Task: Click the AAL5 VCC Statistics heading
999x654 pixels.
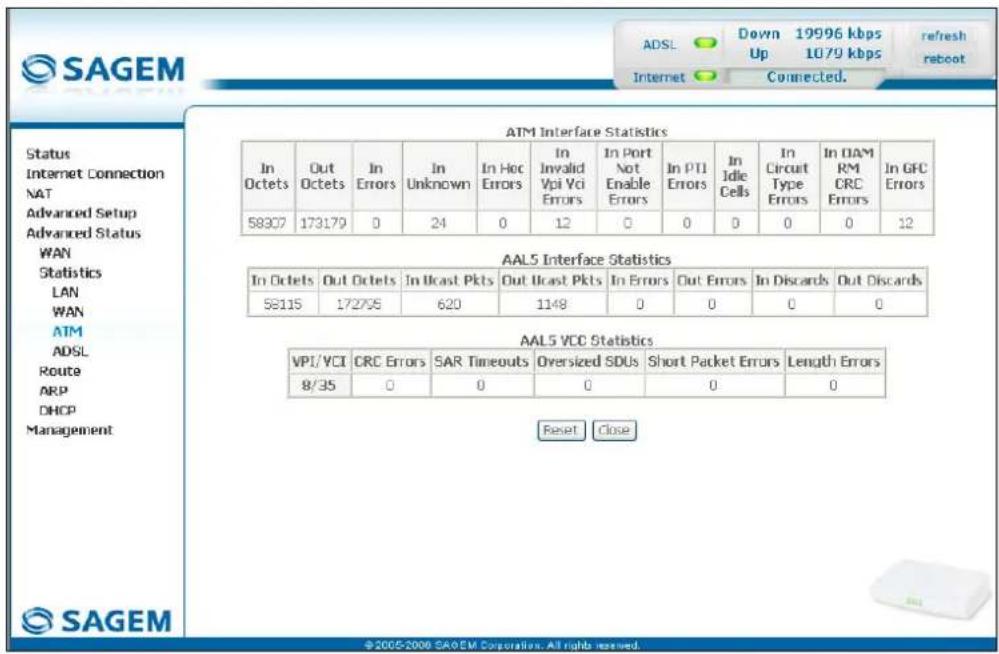Action: pyautogui.click(x=586, y=340)
